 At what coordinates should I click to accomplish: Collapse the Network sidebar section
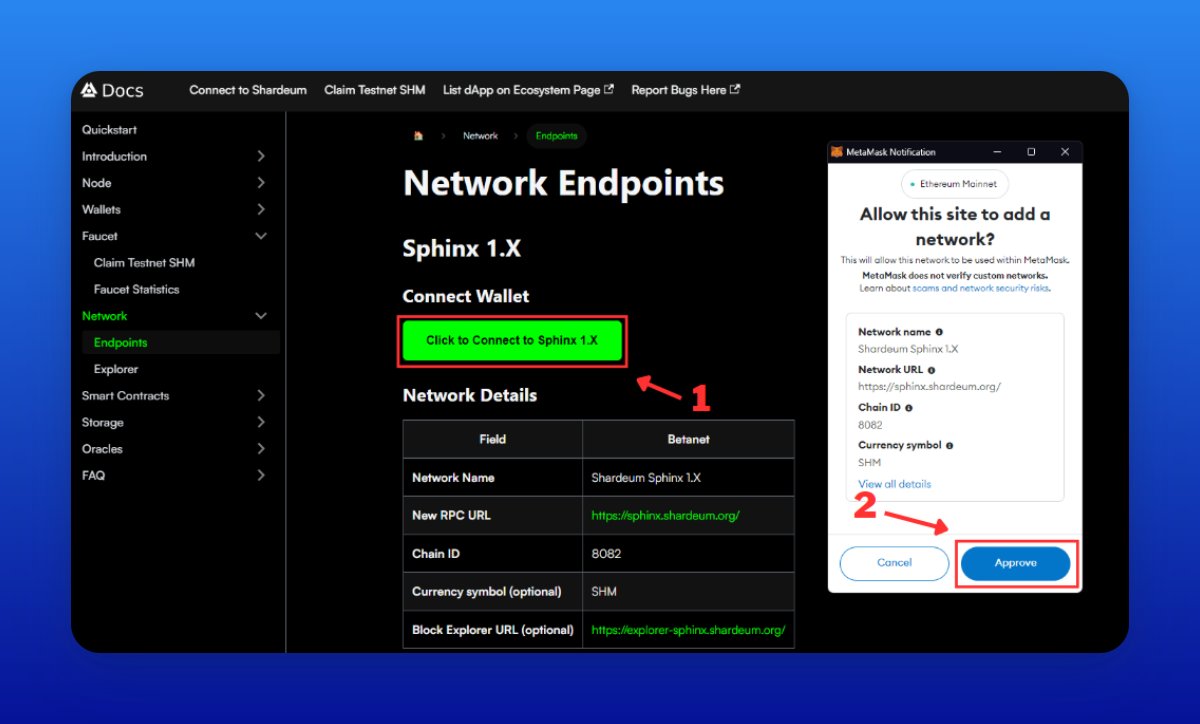261,316
